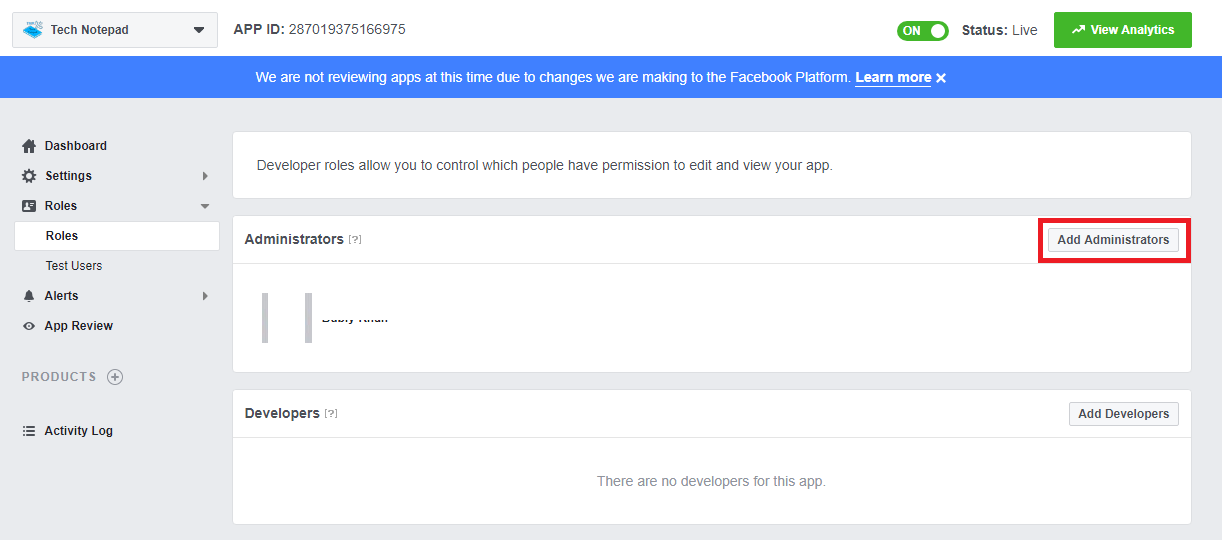Click the Alerts bell icon
The width and height of the screenshot is (1222, 540).
tap(29, 296)
